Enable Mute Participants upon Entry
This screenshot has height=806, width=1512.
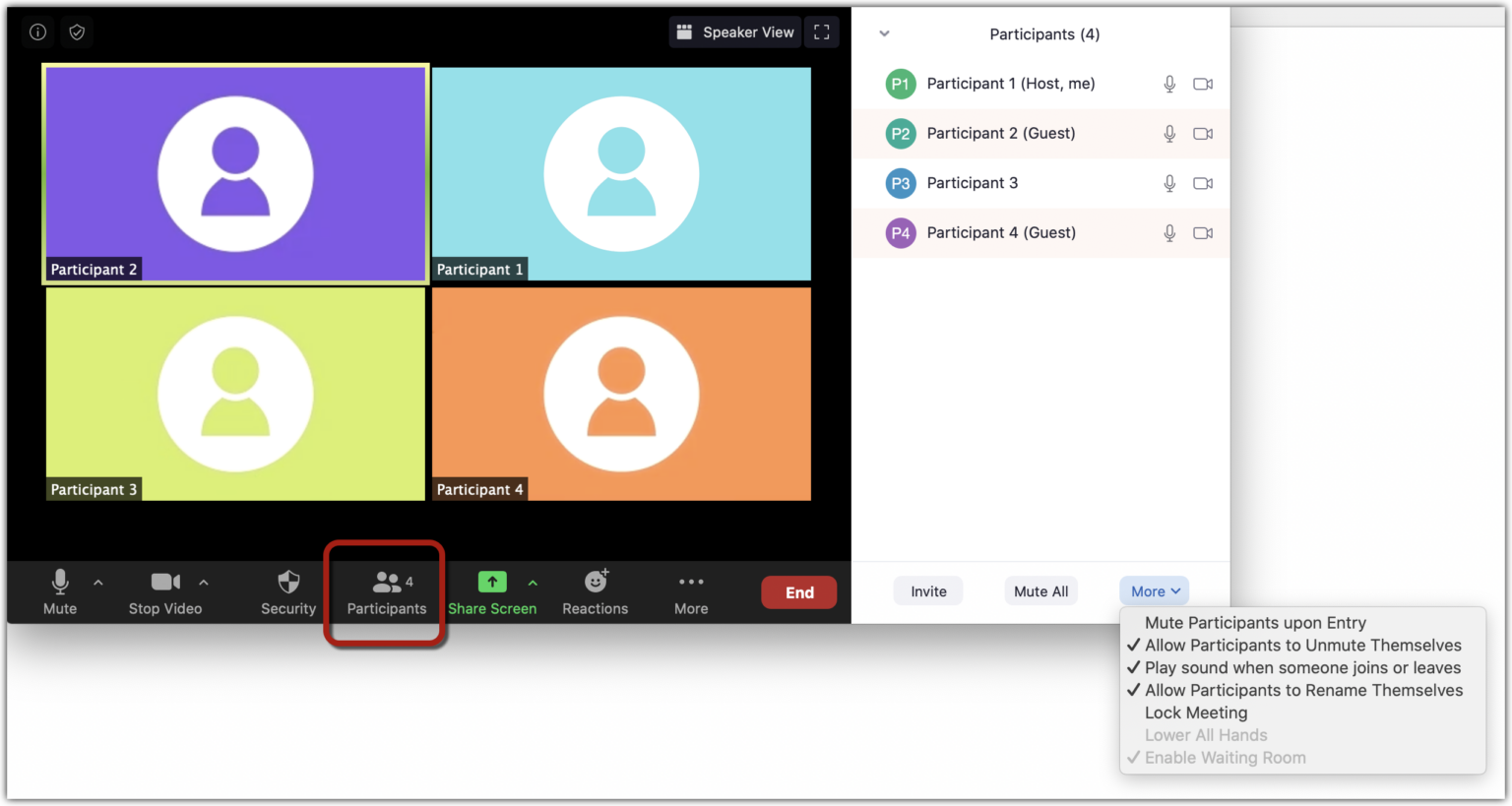[1255, 622]
